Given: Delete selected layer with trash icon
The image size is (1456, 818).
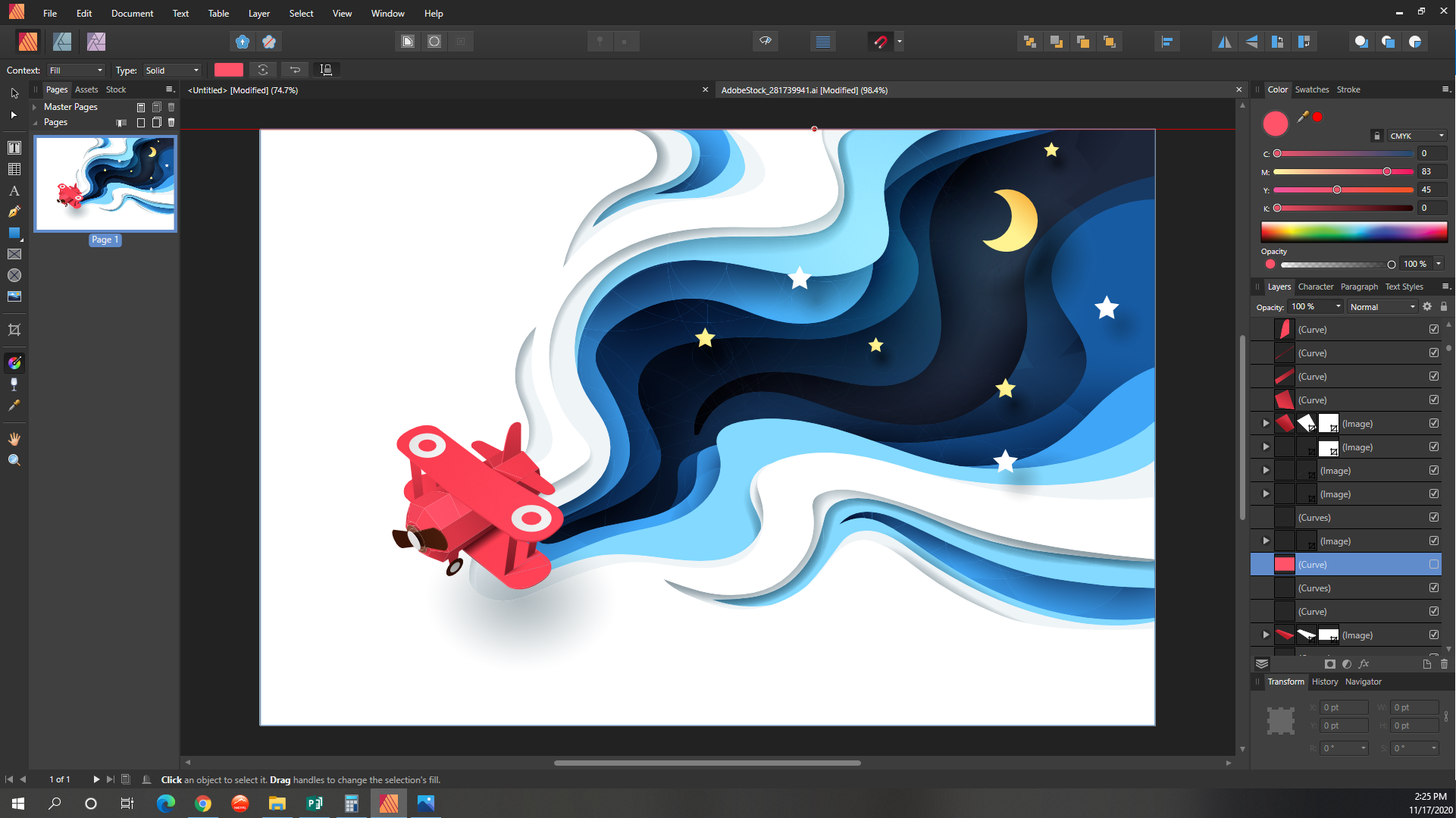Looking at the screenshot, I should [1444, 664].
